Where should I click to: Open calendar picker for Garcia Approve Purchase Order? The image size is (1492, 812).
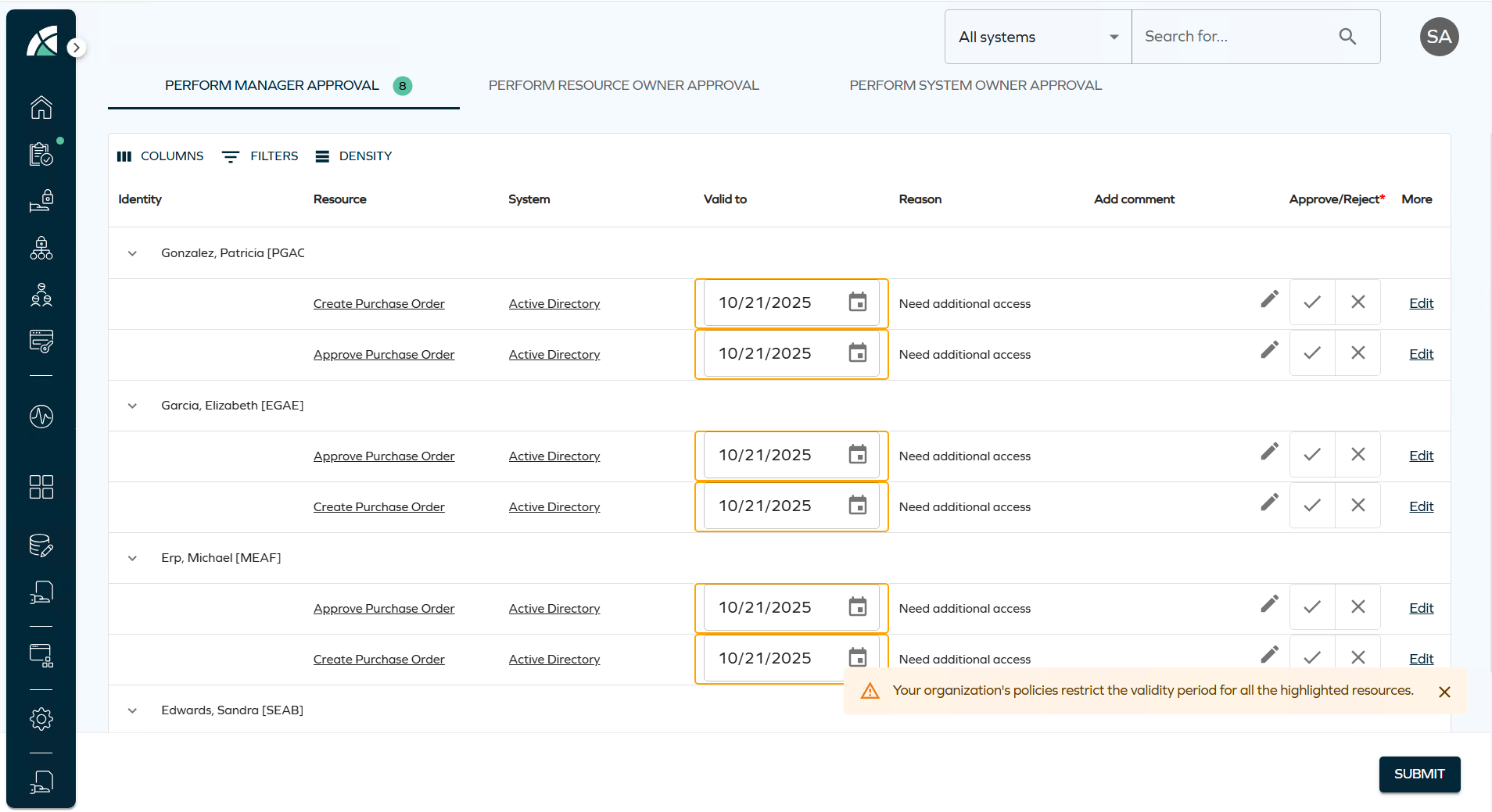pos(858,455)
